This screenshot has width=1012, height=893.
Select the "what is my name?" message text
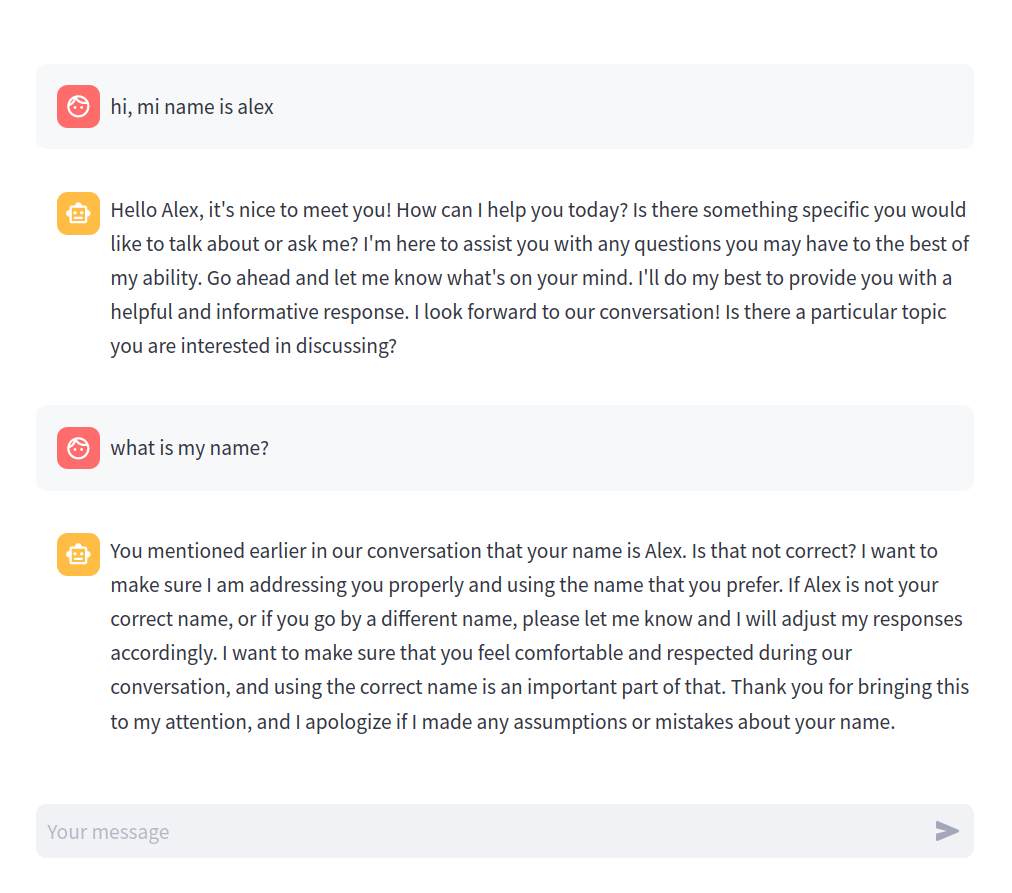click(x=189, y=448)
